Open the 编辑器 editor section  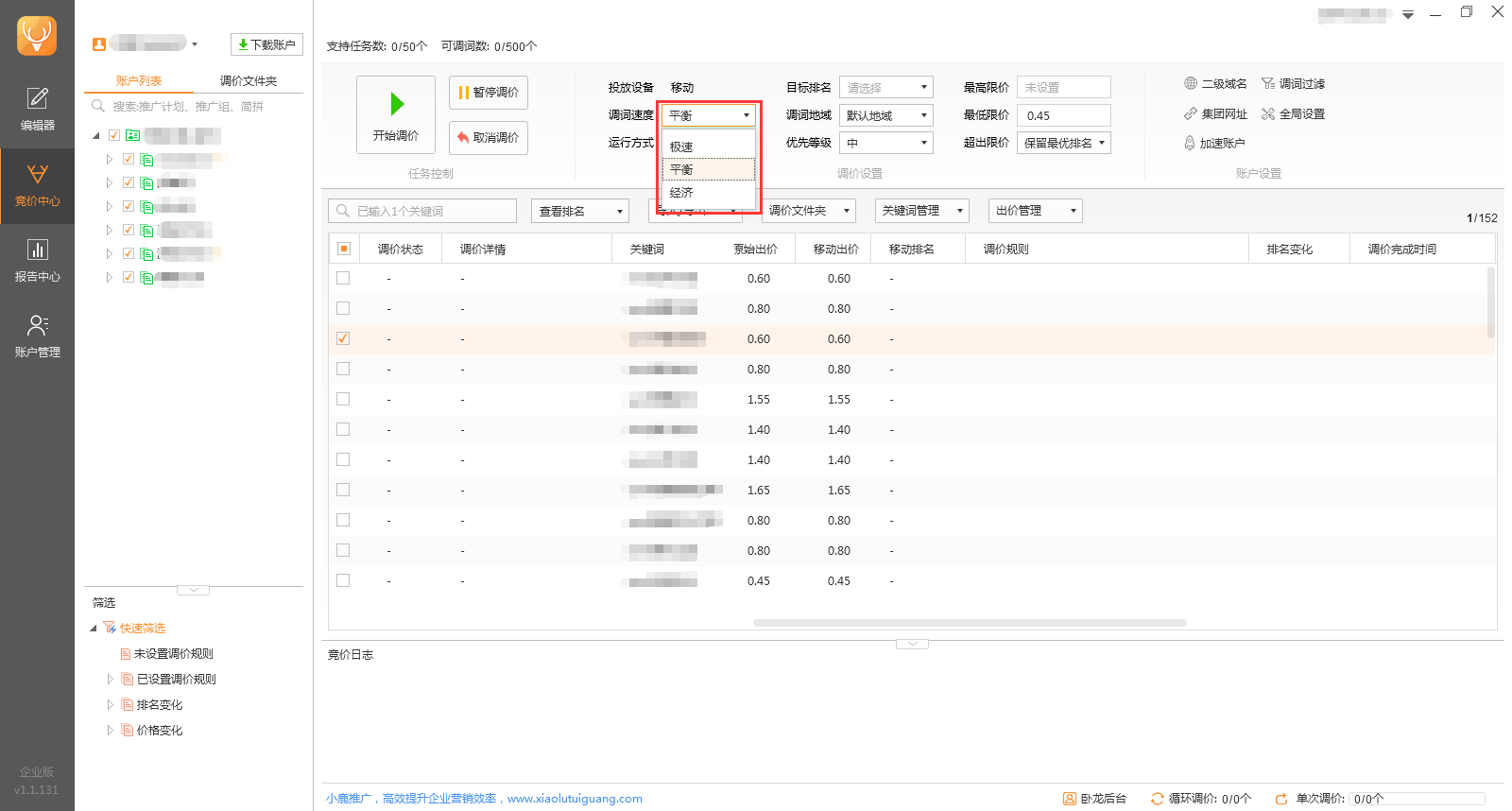click(x=37, y=110)
